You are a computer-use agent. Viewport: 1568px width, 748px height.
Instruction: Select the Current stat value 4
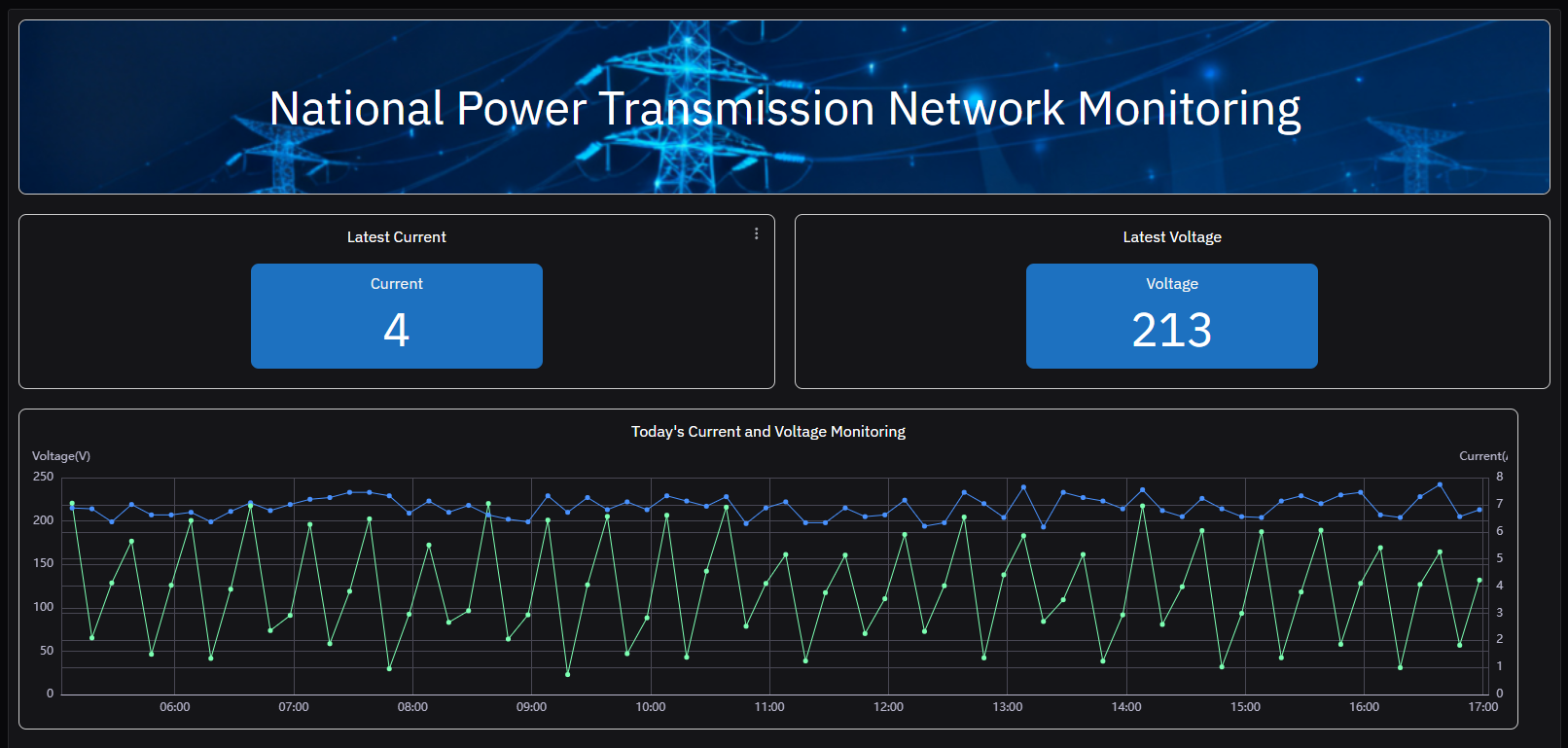pos(396,330)
